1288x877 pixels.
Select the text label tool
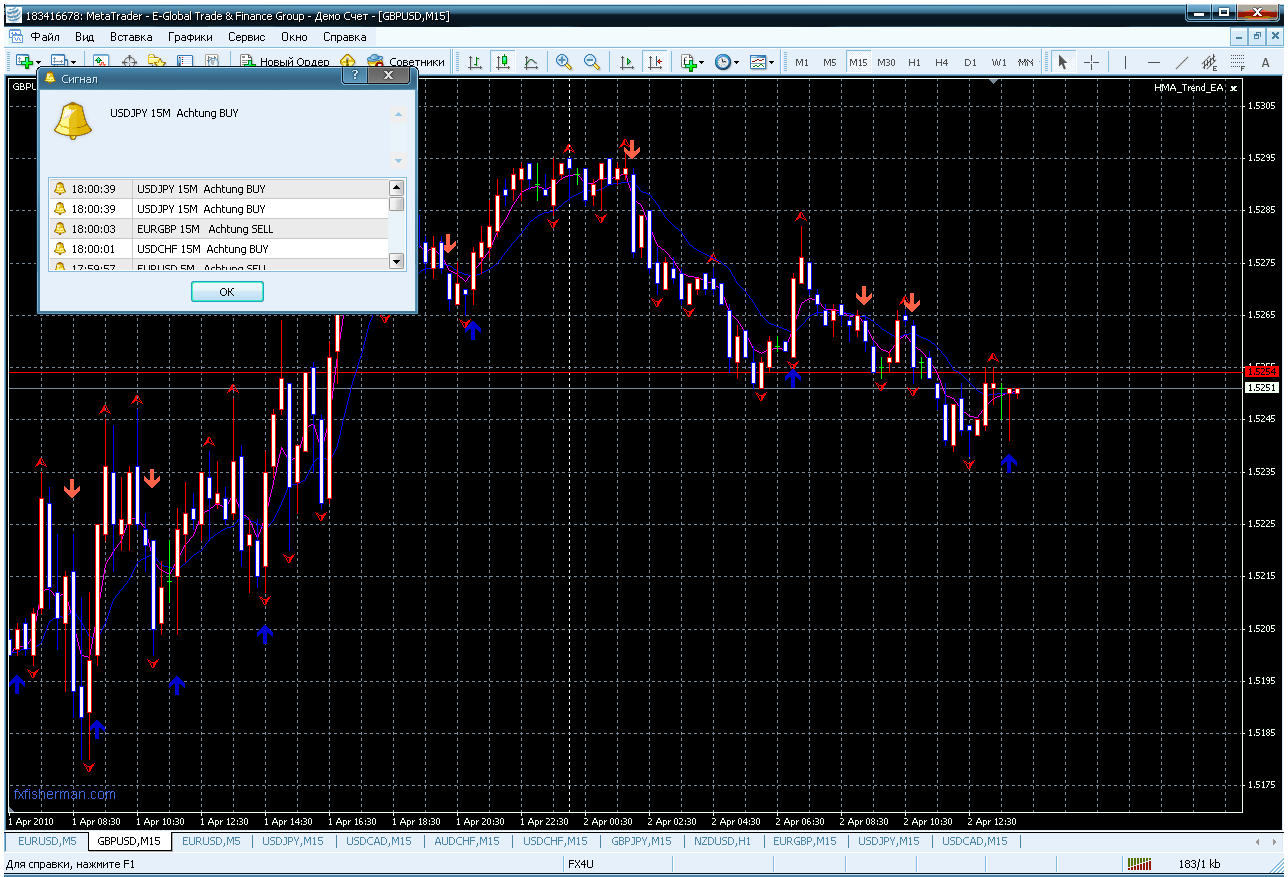click(1265, 62)
